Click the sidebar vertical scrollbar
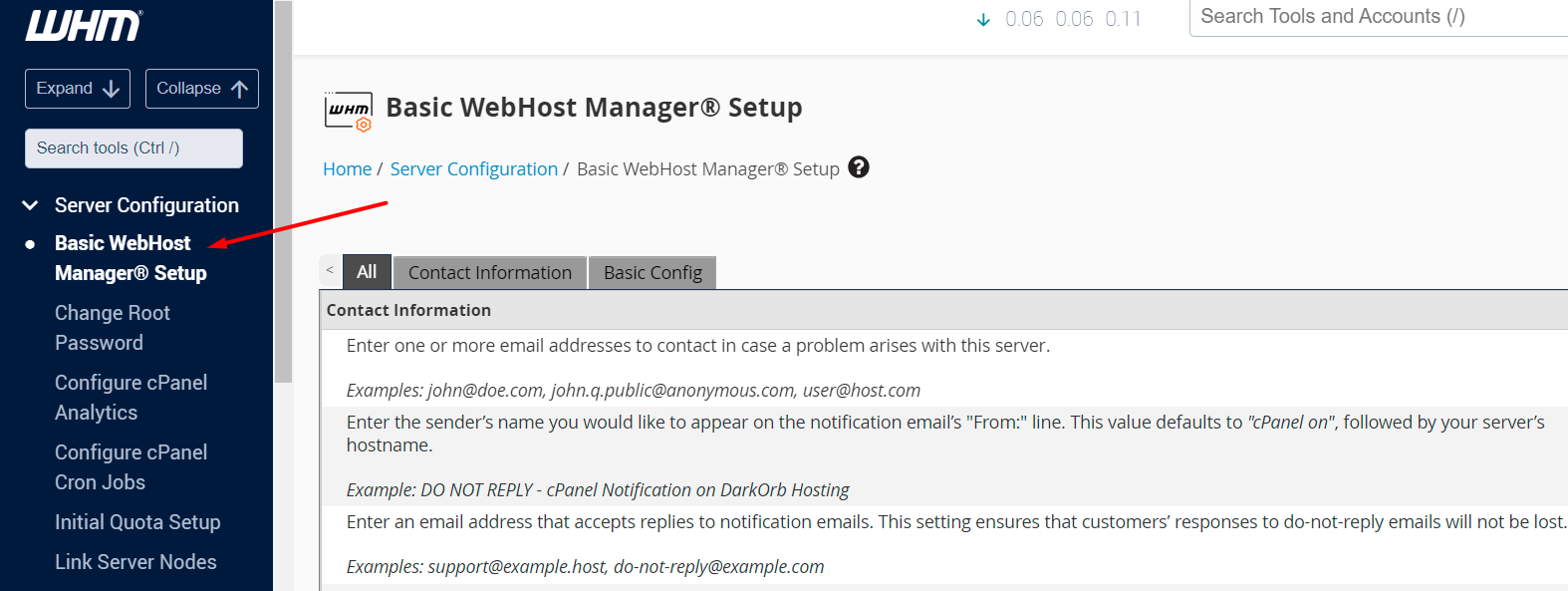 pos(283,191)
